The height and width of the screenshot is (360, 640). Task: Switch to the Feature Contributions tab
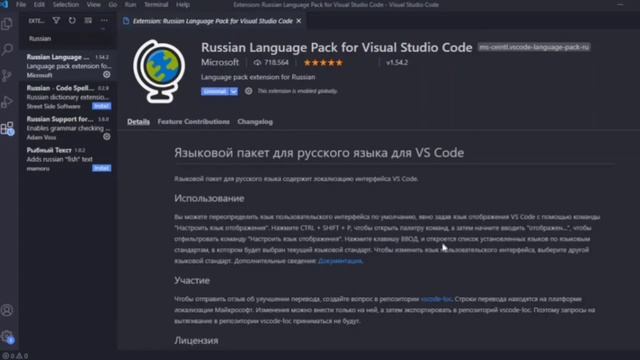click(193, 122)
